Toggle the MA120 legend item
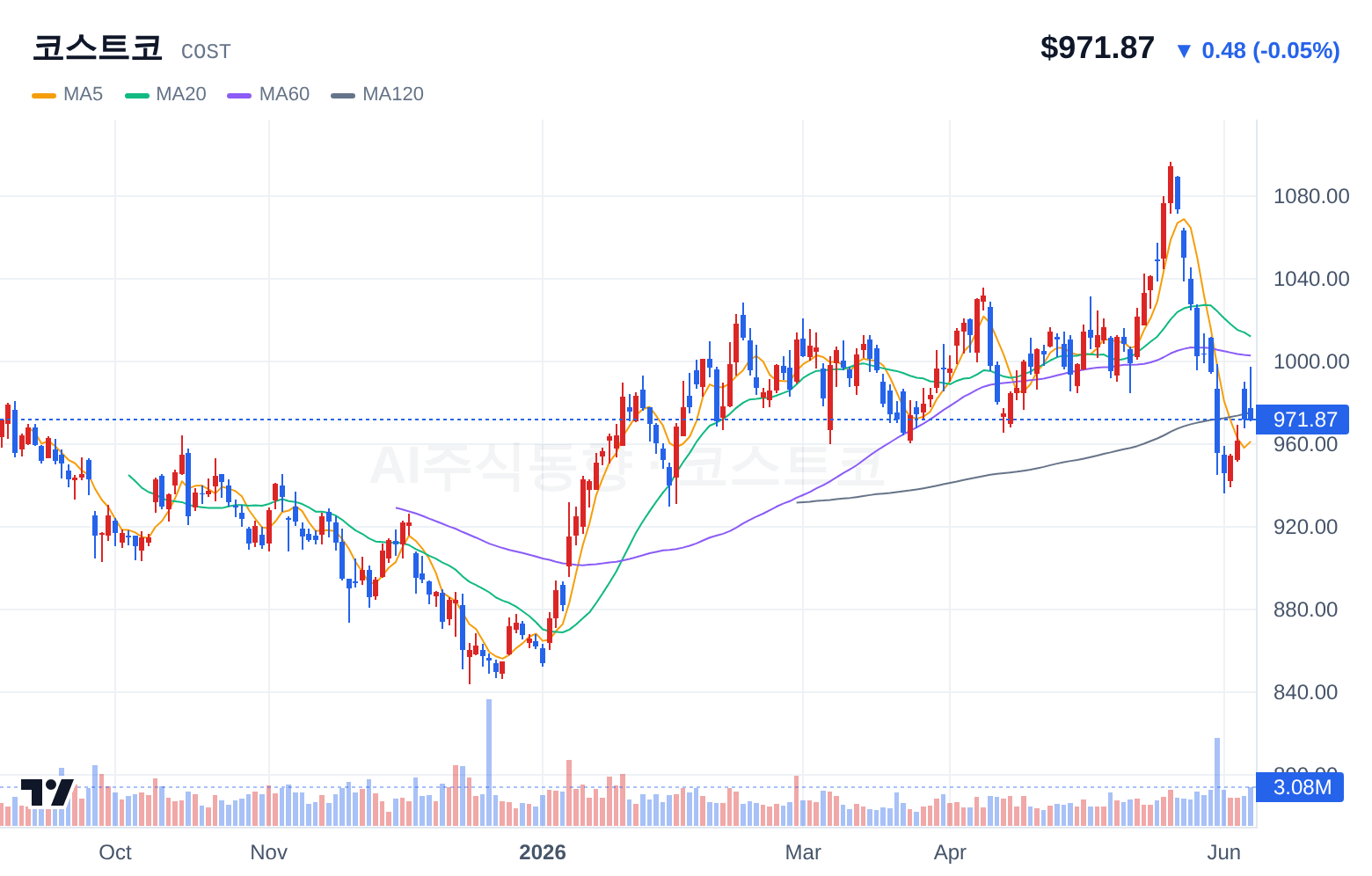Viewport: 1372px width, 876px height. click(x=377, y=94)
